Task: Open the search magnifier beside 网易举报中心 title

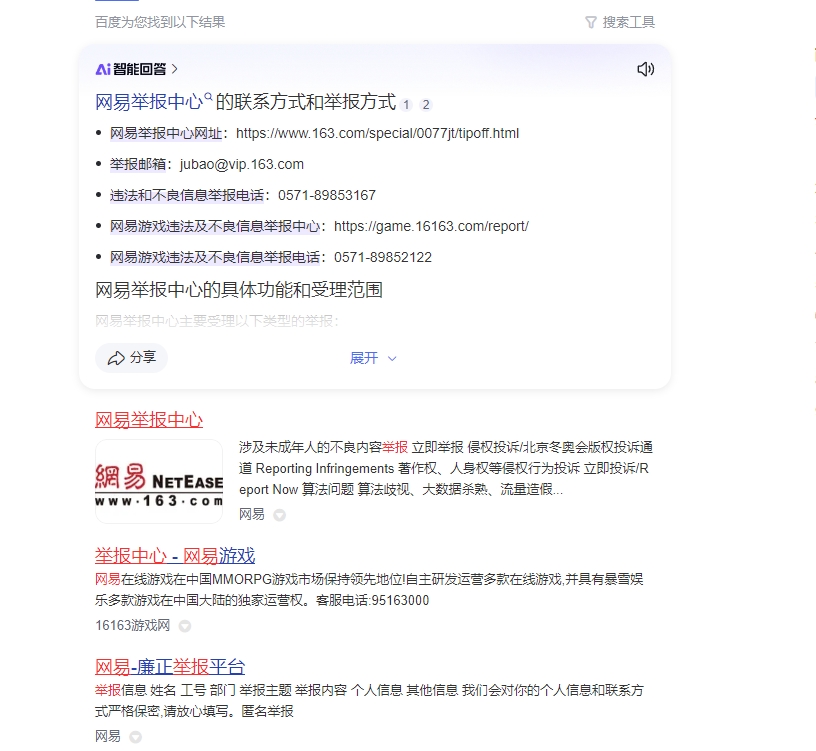Action: point(208,96)
